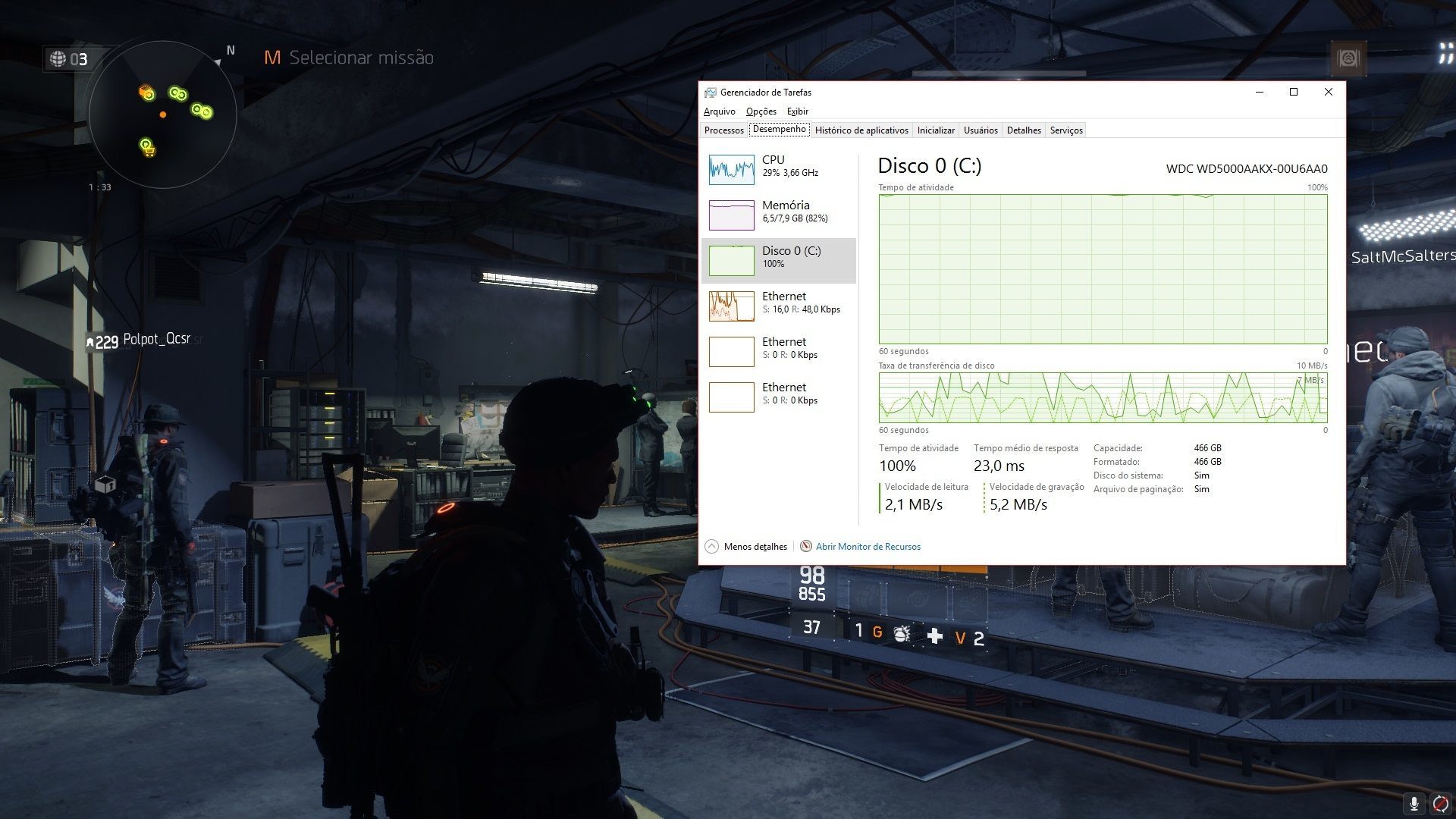Open the Serviços tab

(x=1066, y=130)
